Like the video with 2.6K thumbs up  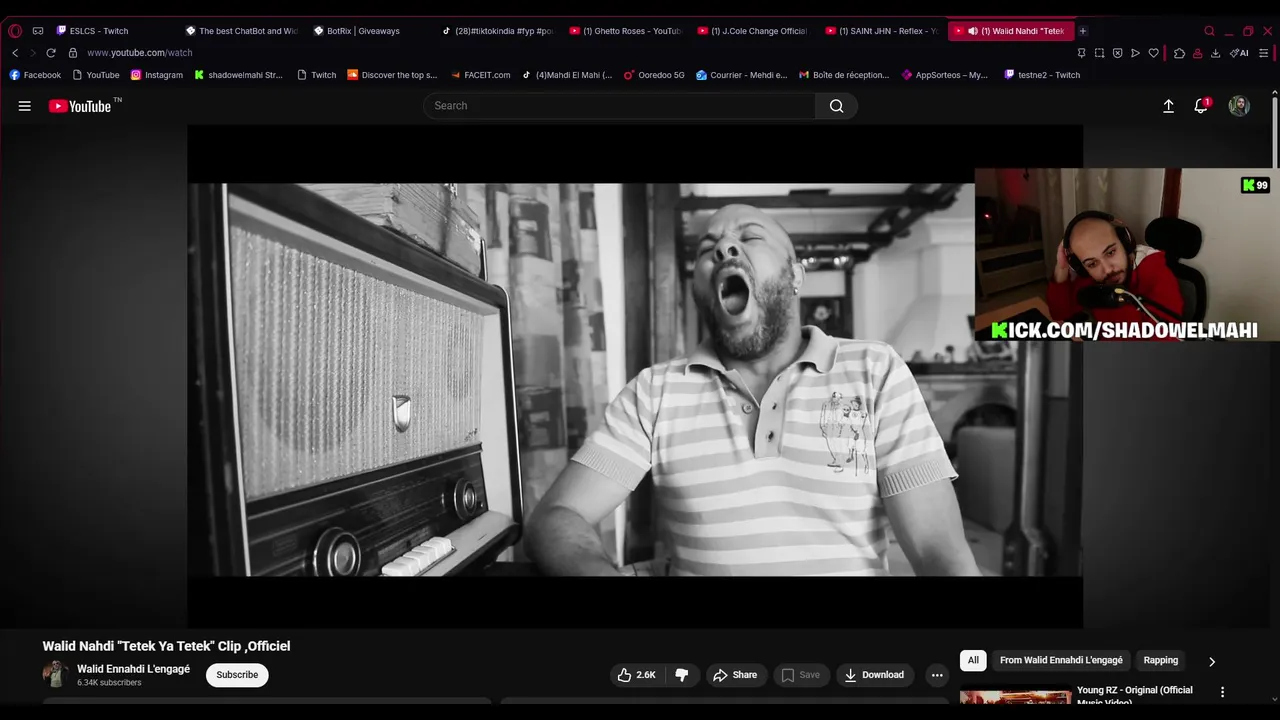(636, 675)
